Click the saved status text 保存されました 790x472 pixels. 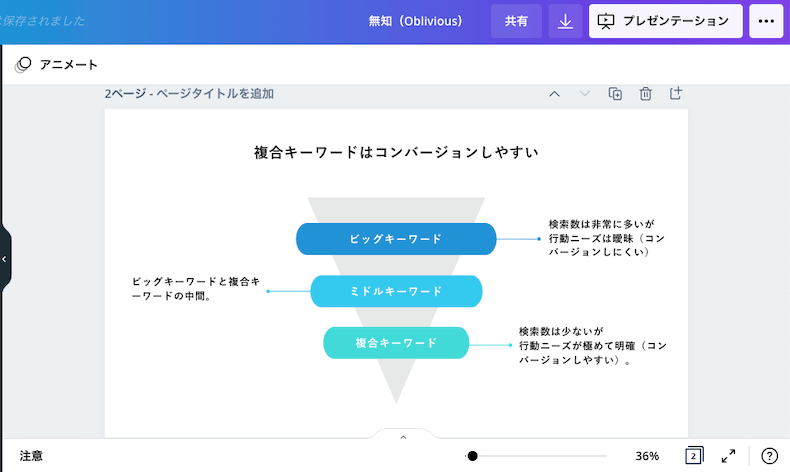[42, 21]
